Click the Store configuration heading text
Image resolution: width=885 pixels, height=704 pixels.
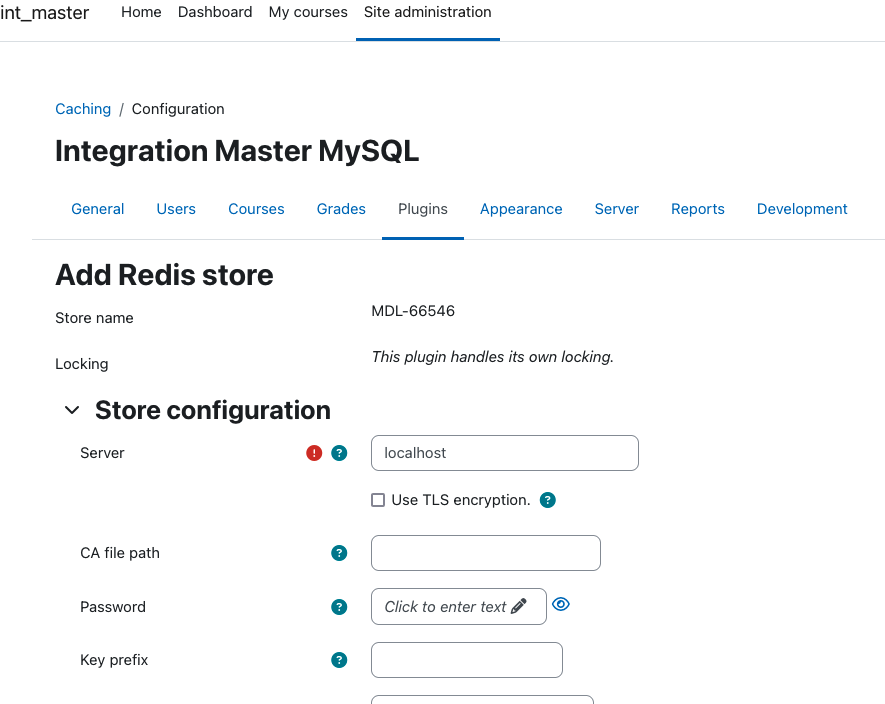213,410
